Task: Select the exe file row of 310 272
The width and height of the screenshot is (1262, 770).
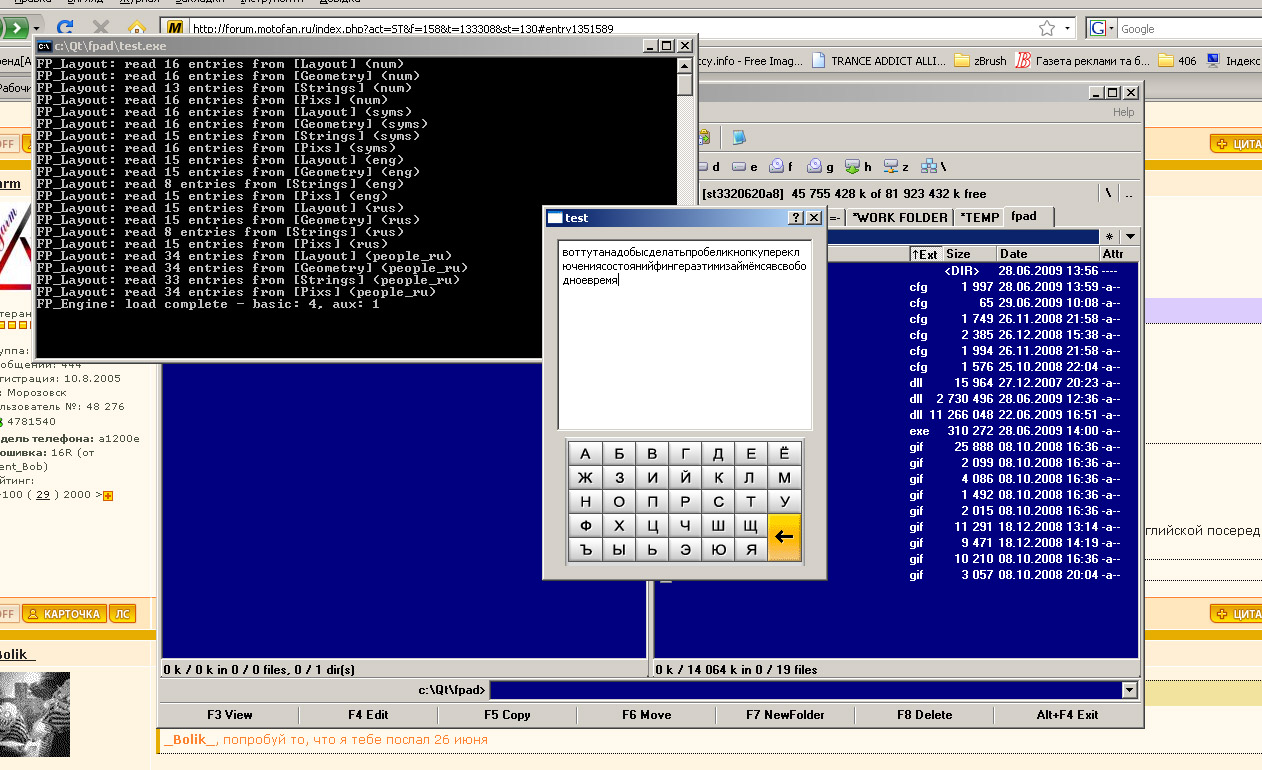Action: [x=896, y=431]
